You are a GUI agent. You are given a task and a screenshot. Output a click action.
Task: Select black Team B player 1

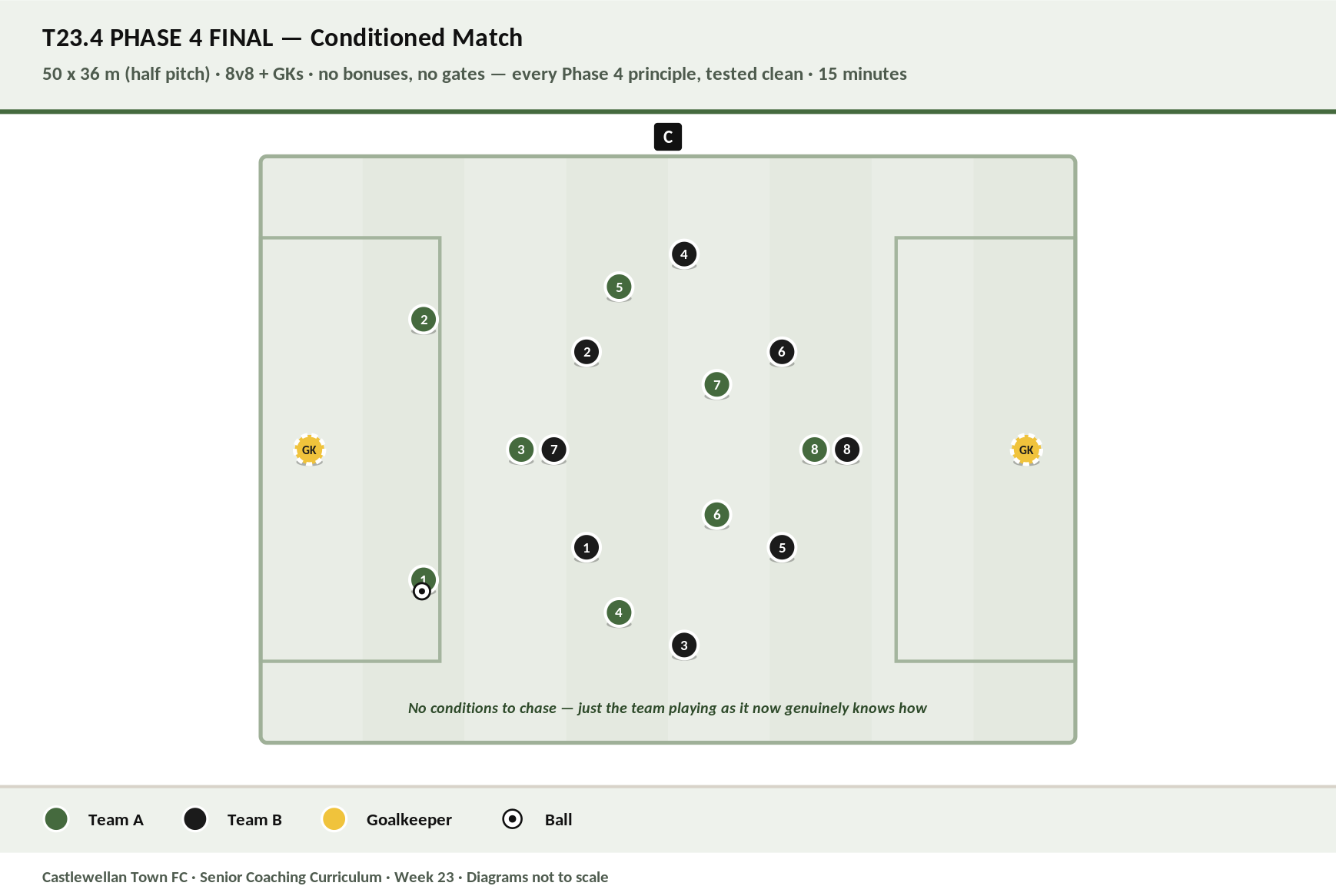tap(587, 547)
